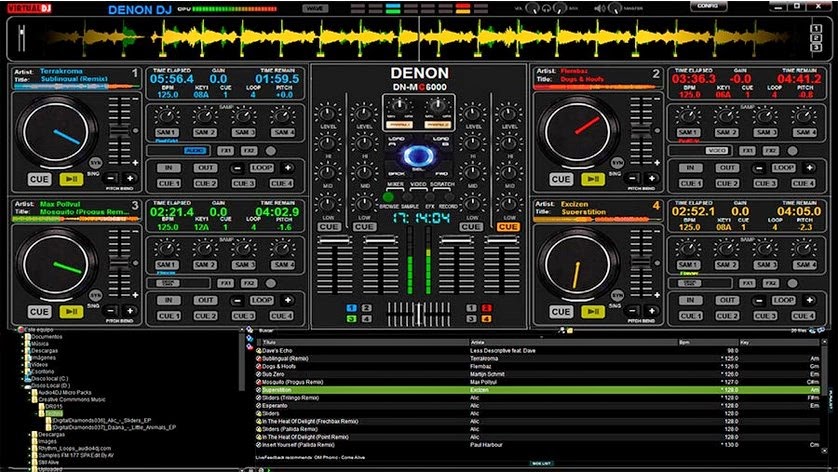Hit the CUE button on deck 1
This screenshot has width=838, height=472.
pos(40,179)
